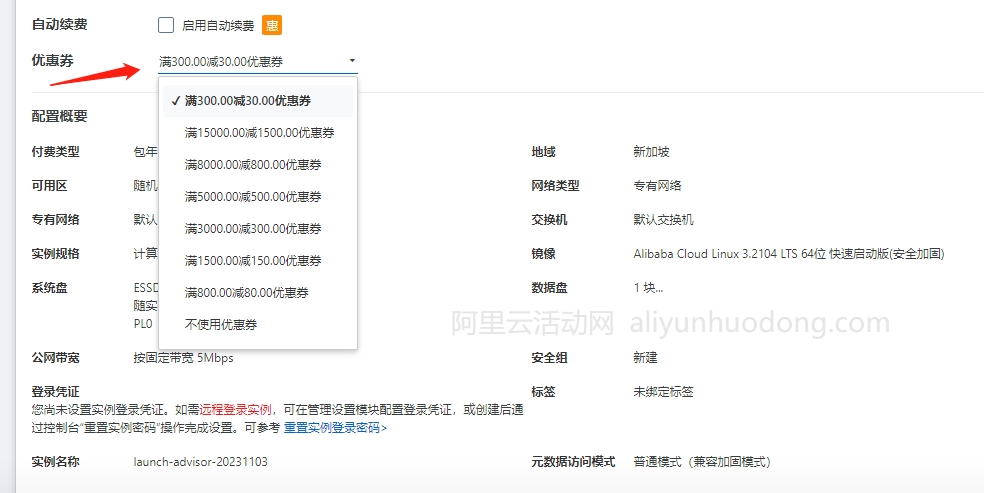Click the launch-advisor-20231103 instance name
Image resolution: width=984 pixels, height=493 pixels.
(200, 462)
